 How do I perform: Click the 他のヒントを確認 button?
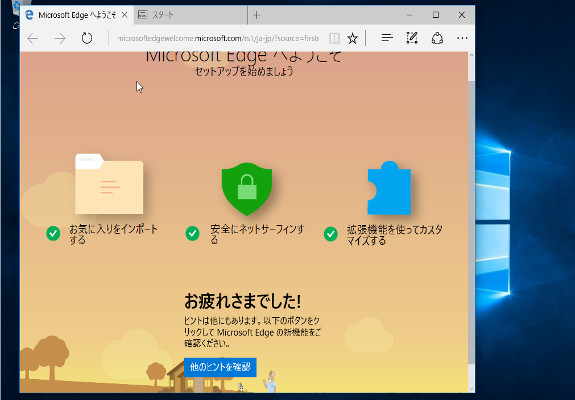(220, 367)
